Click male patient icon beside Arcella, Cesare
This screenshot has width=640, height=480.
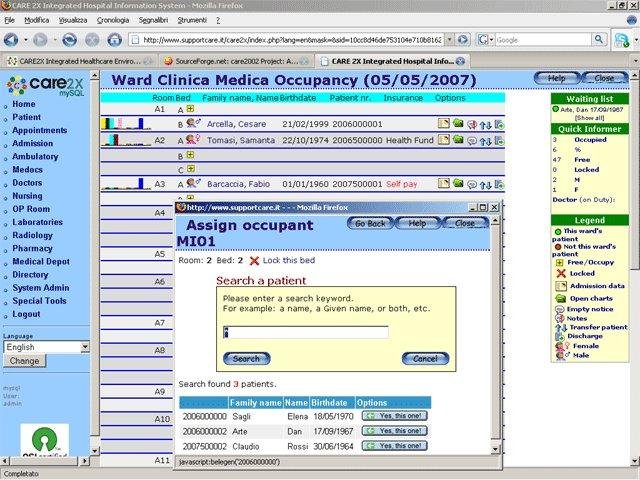pyautogui.click(x=193, y=122)
